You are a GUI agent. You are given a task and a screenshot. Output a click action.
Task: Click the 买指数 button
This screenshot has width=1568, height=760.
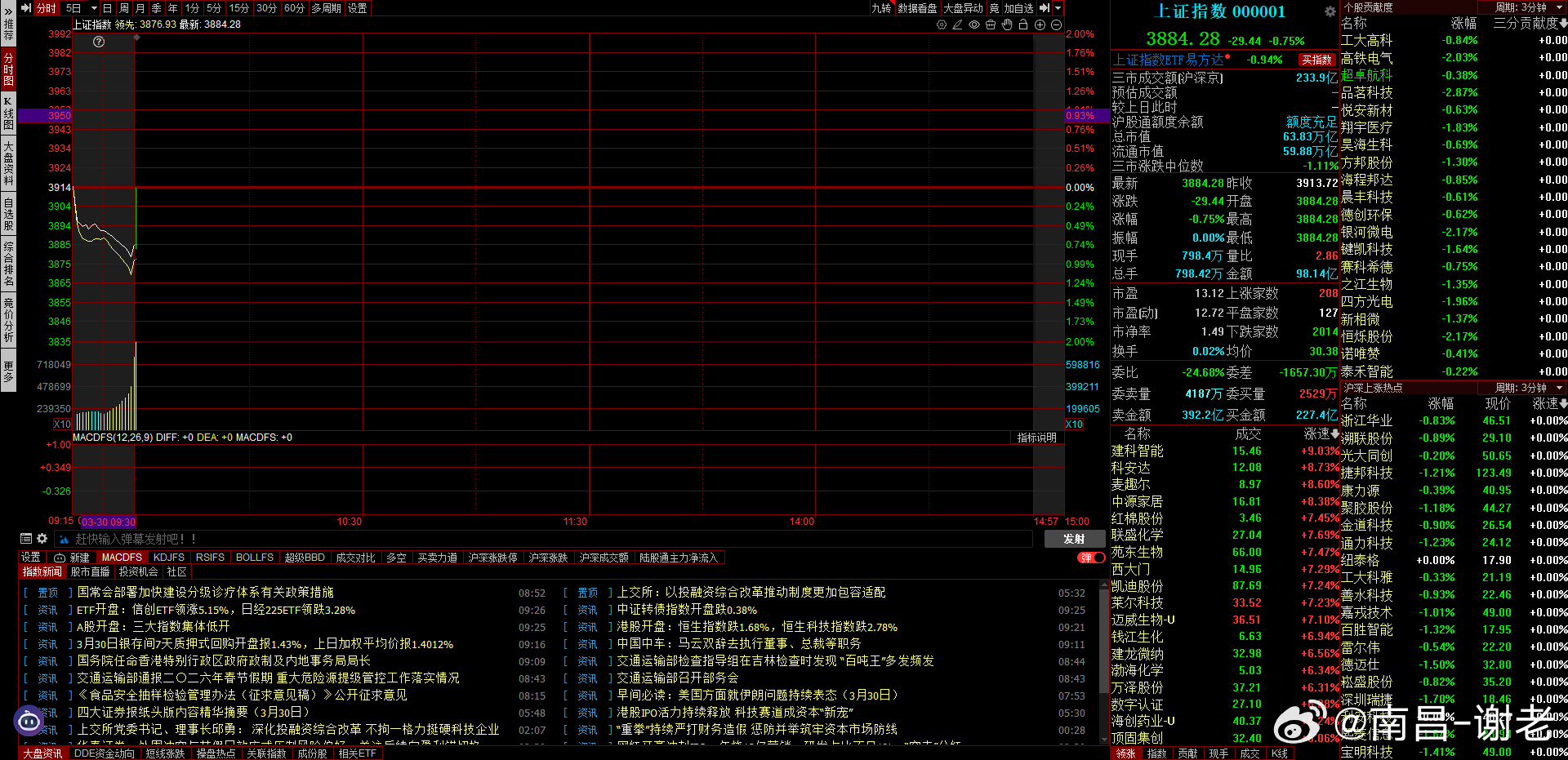1316,60
